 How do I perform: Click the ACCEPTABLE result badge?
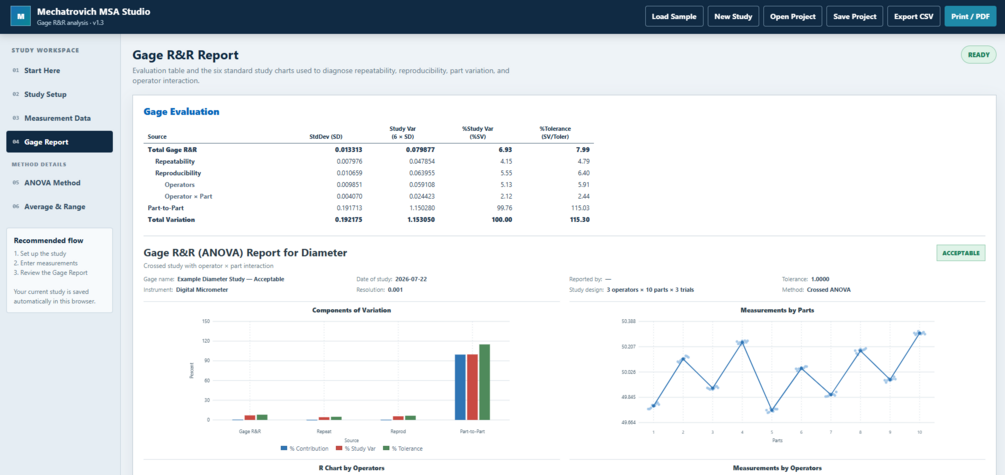pos(961,253)
